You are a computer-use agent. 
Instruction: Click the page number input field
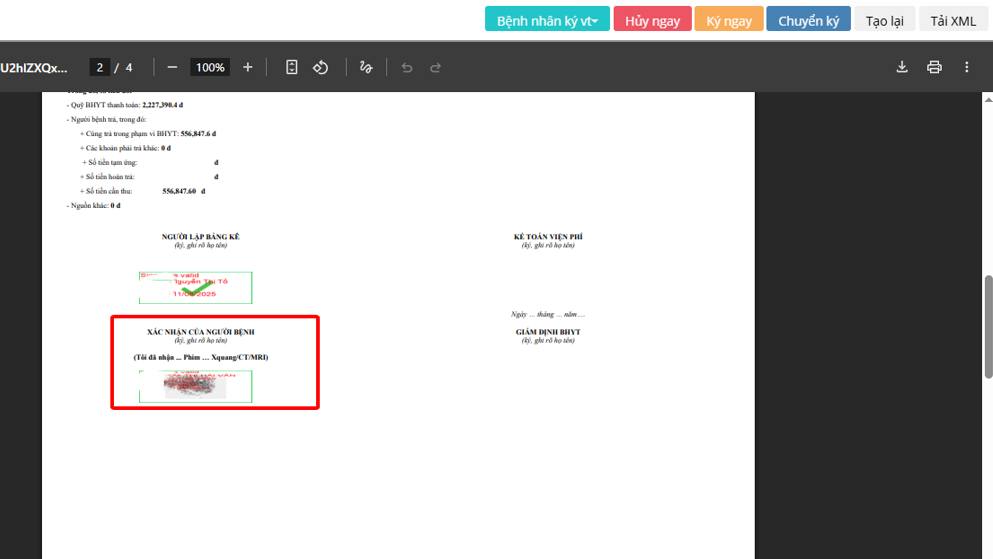pos(99,67)
